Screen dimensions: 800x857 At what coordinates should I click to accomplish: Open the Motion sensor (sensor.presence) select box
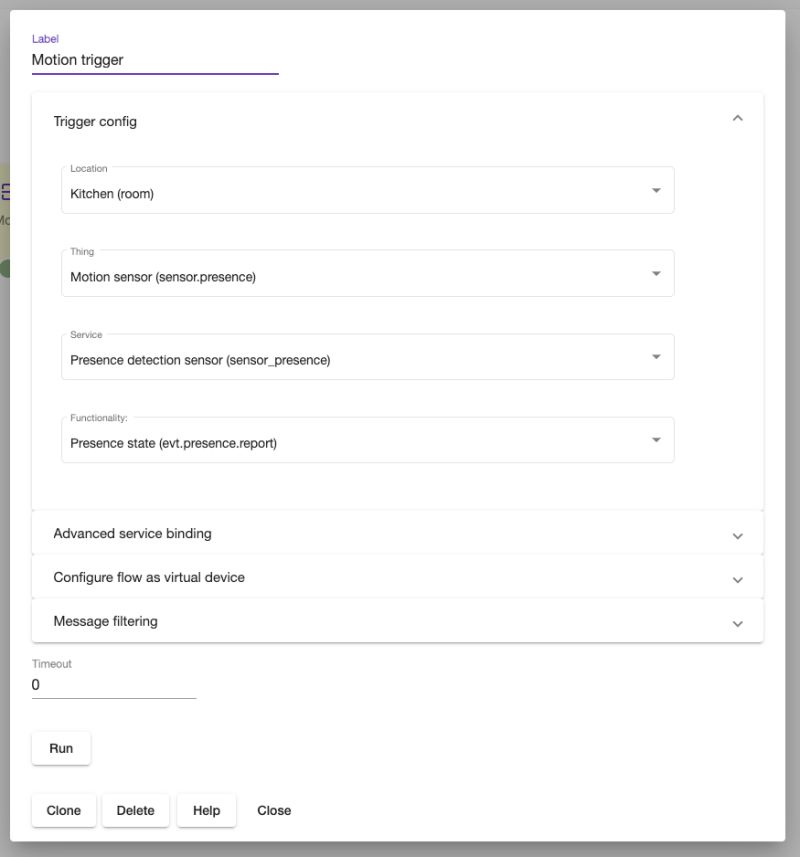(x=360, y=276)
